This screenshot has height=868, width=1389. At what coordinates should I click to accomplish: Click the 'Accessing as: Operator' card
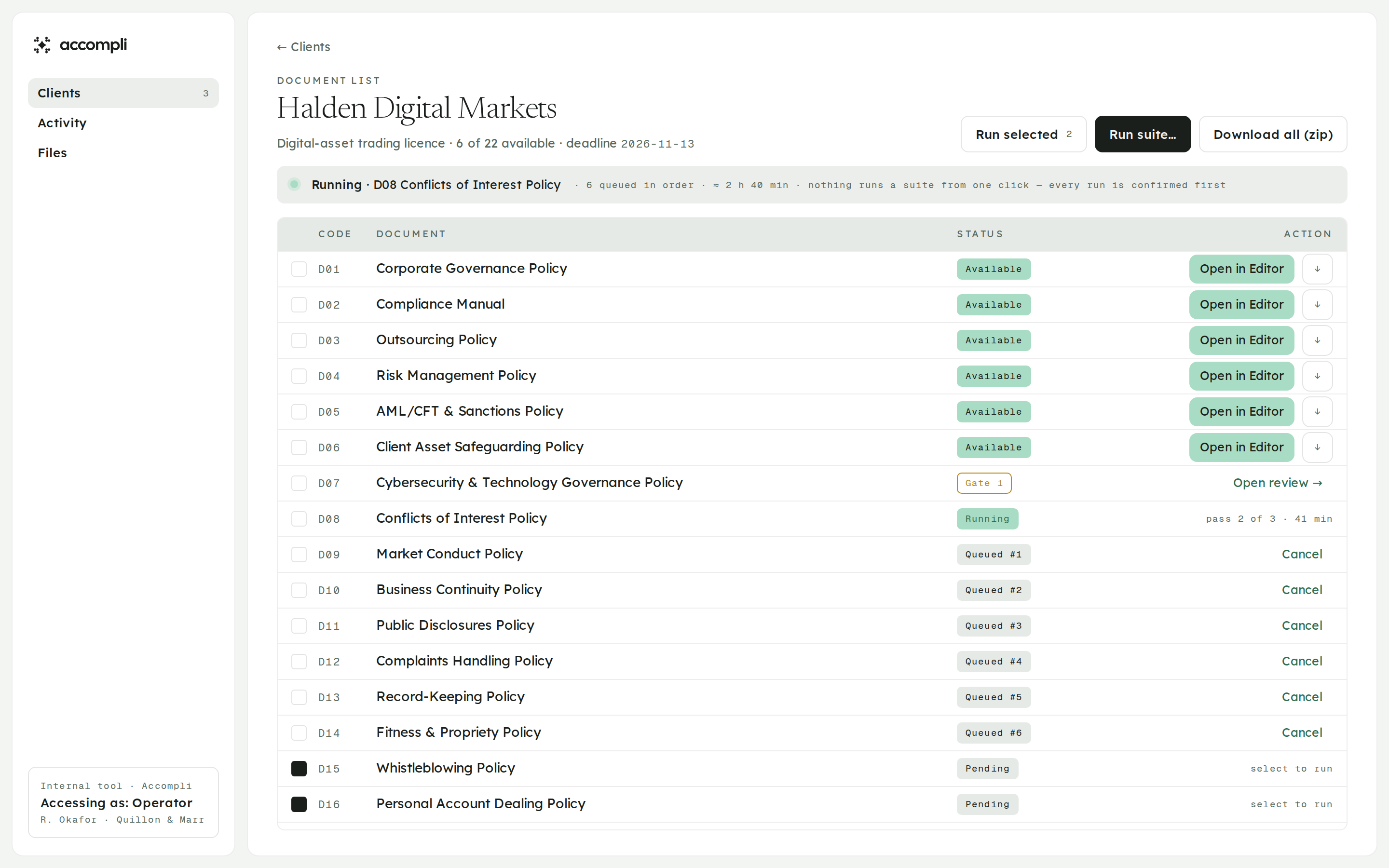pos(123,802)
